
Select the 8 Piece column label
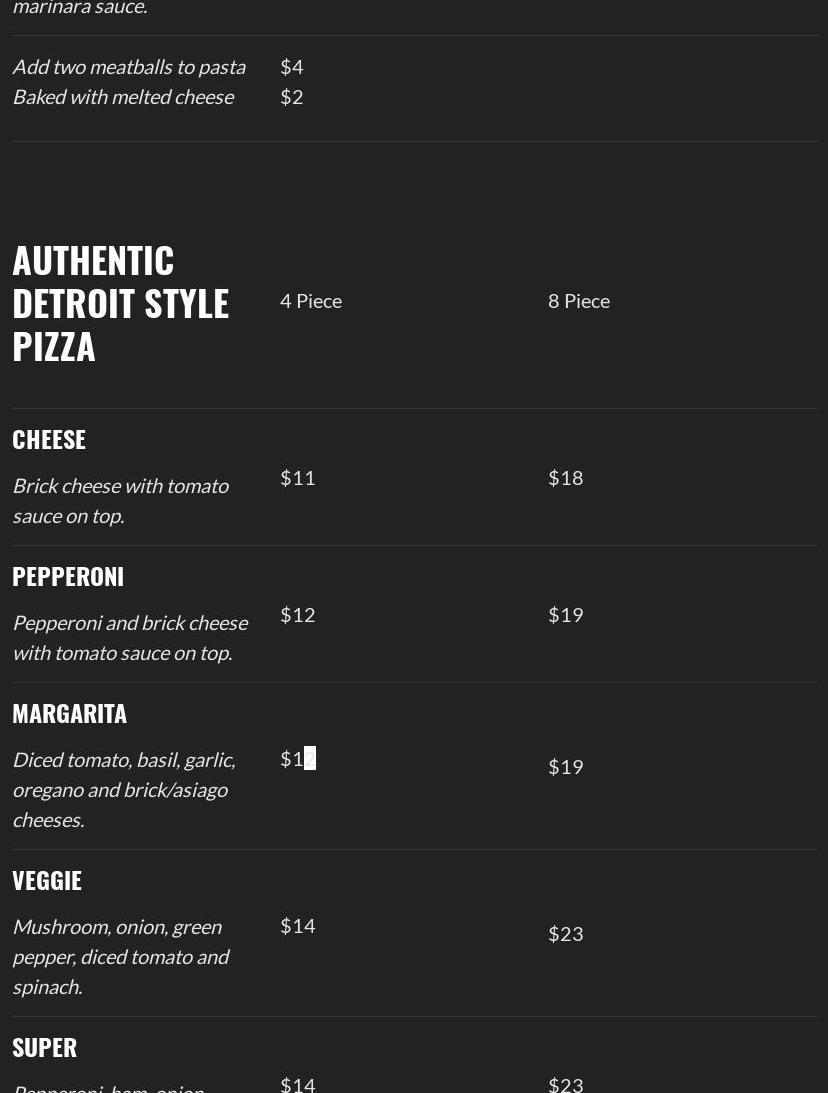[578, 301]
